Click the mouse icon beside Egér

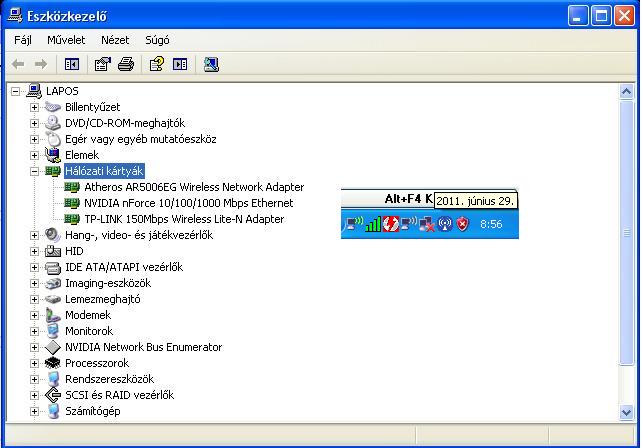(52, 139)
